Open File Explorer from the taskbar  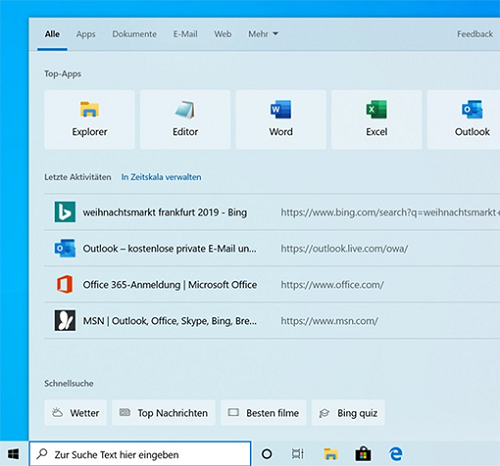(330, 454)
